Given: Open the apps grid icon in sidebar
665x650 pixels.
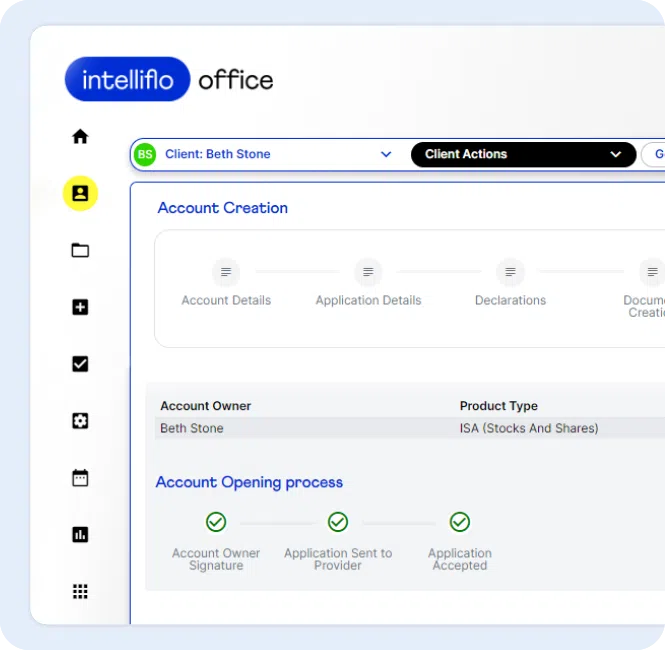Looking at the screenshot, I should click(80, 591).
